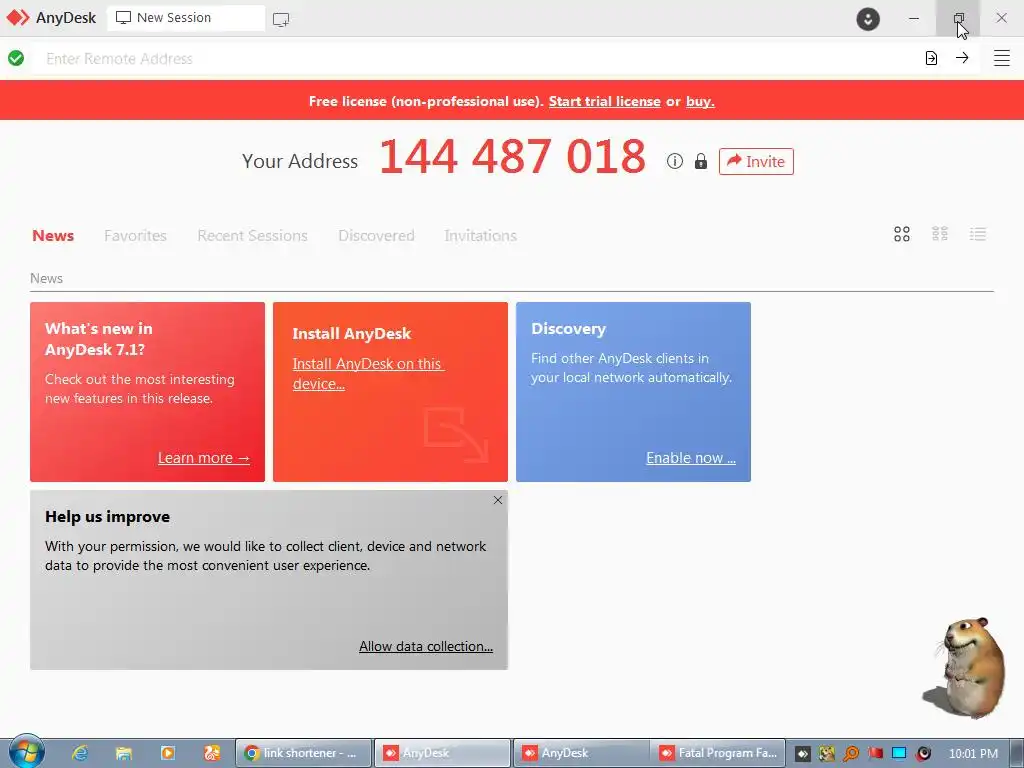Click the Invite button
The image size is (1024, 768).
[x=756, y=161]
